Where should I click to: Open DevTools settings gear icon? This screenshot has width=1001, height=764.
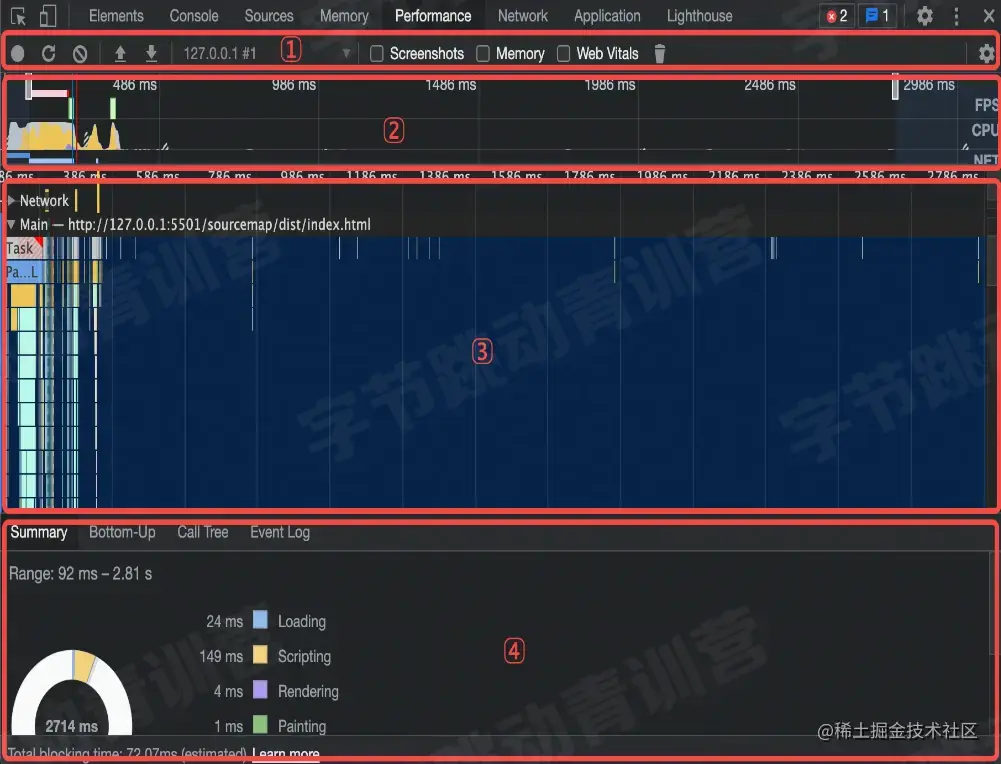(924, 16)
